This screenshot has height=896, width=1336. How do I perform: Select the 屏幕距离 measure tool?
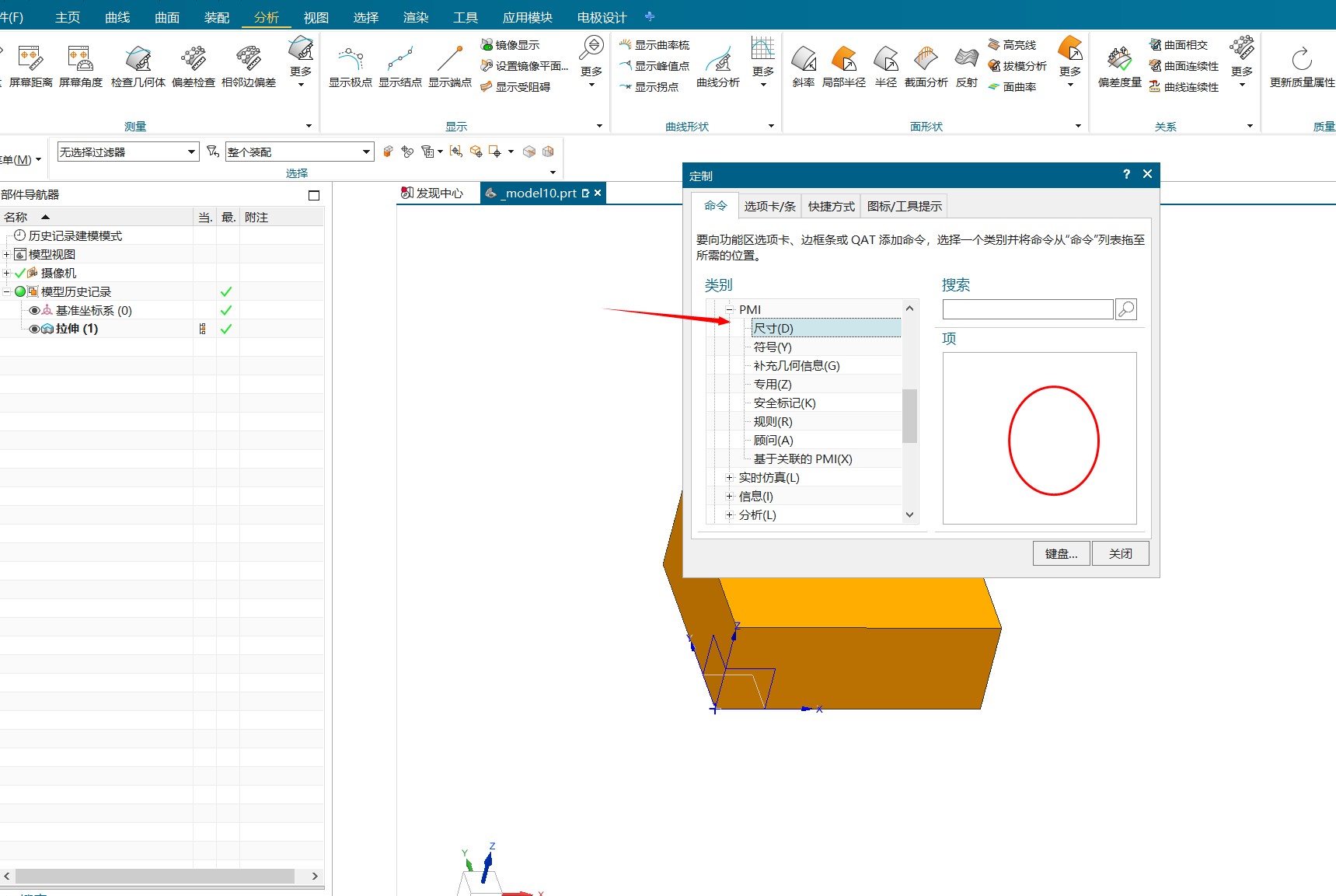click(x=30, y=66)
